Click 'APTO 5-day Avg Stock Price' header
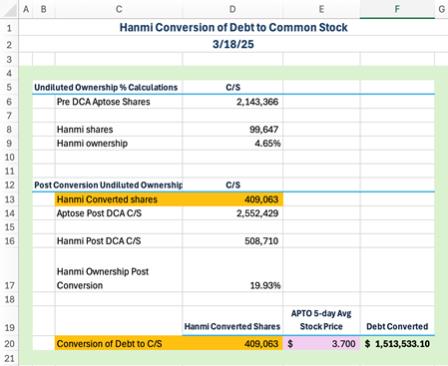 click(321, 320)
